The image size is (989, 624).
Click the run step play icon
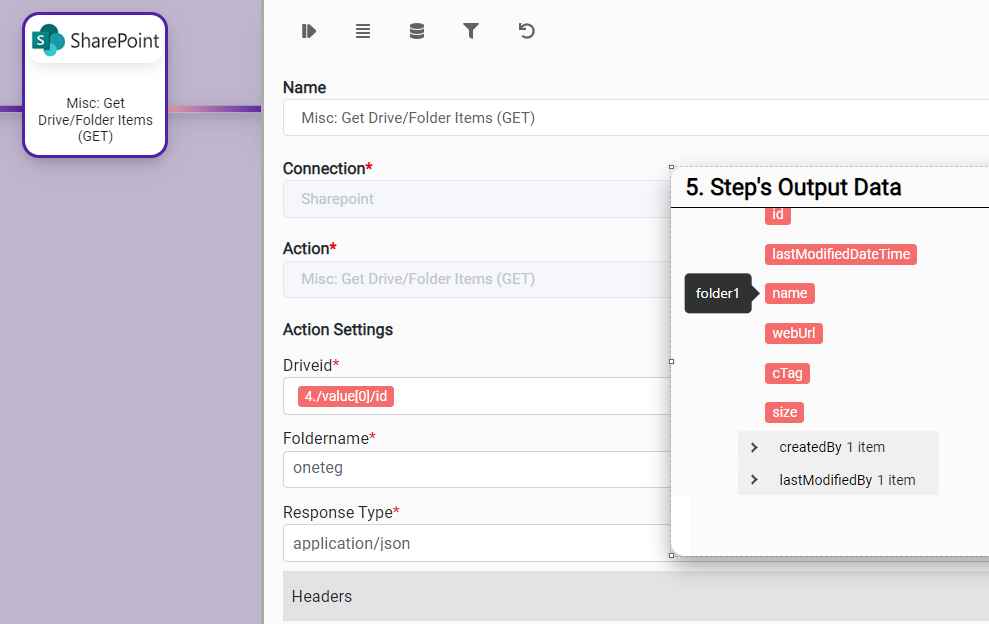click(309, 31)
